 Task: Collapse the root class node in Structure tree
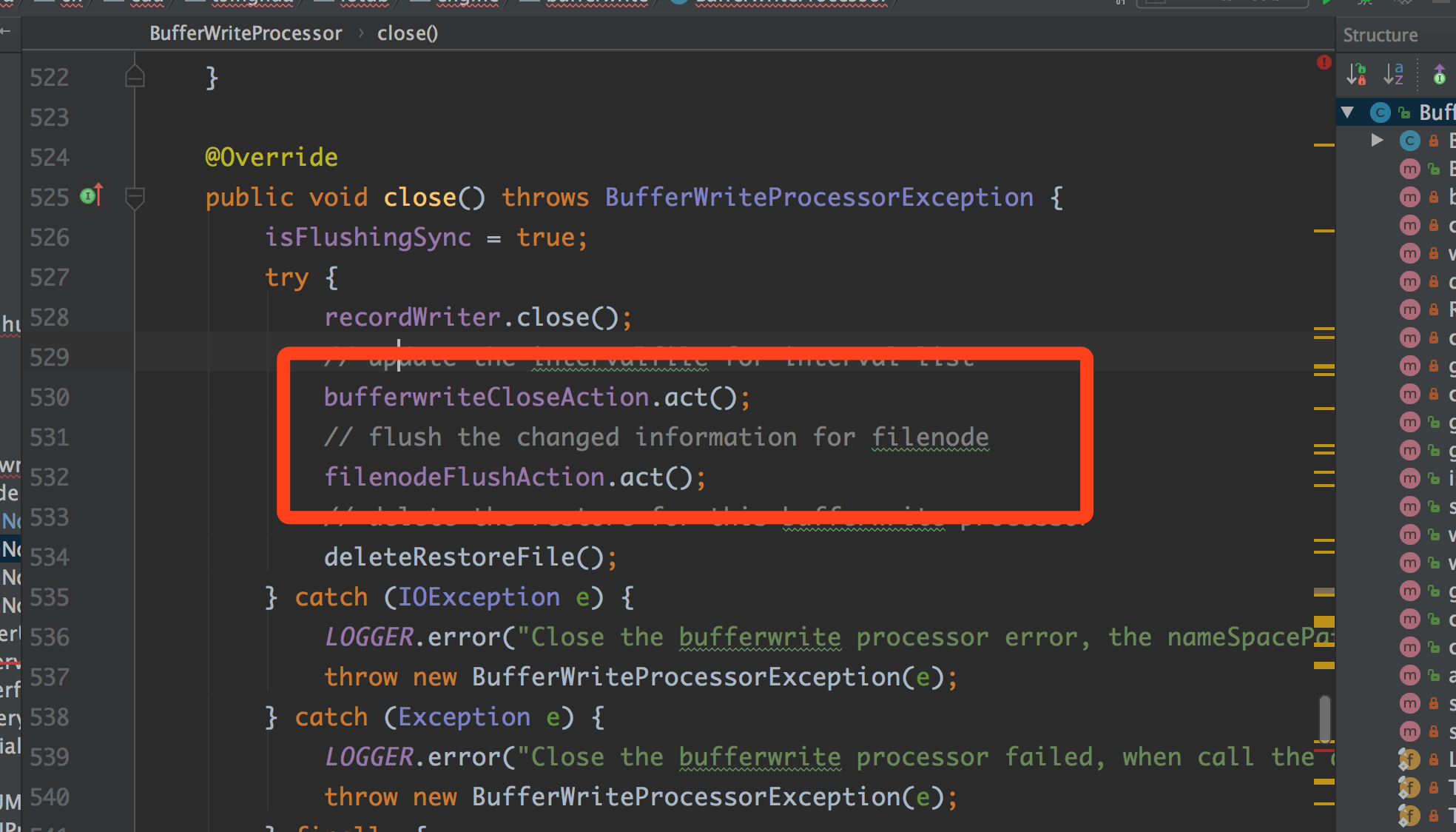click(x=1348, y=113)
